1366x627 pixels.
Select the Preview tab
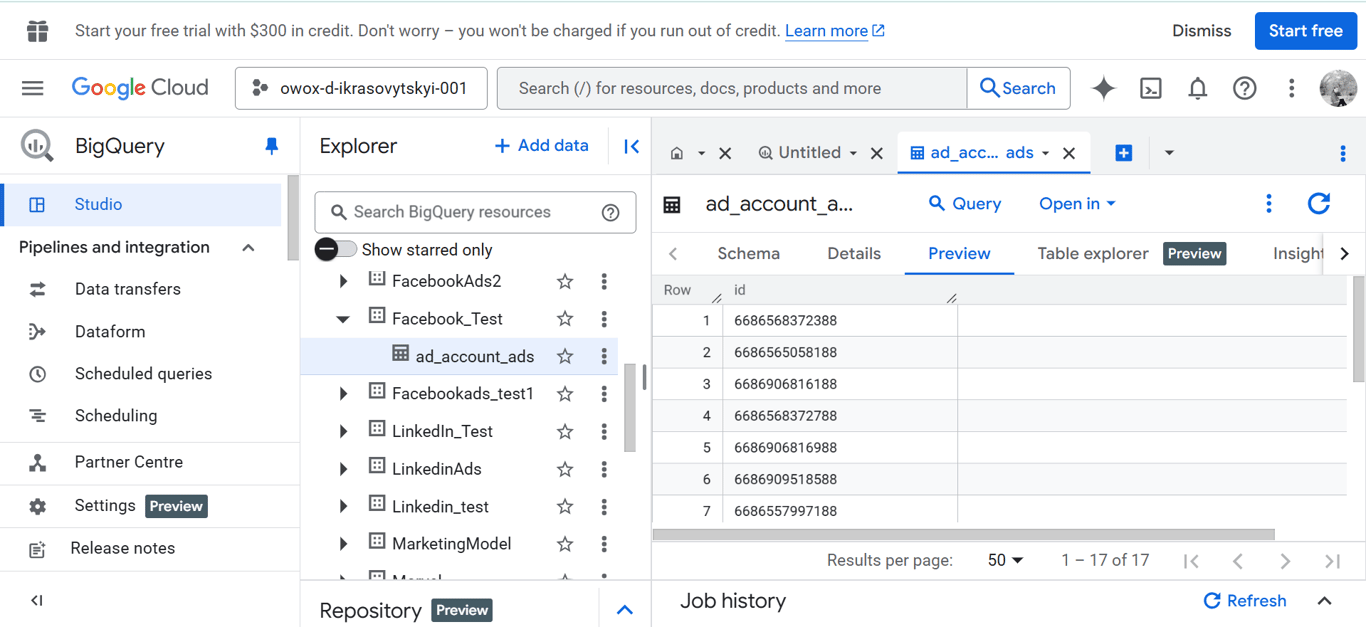pyautogui.click(x=959, y=254)
